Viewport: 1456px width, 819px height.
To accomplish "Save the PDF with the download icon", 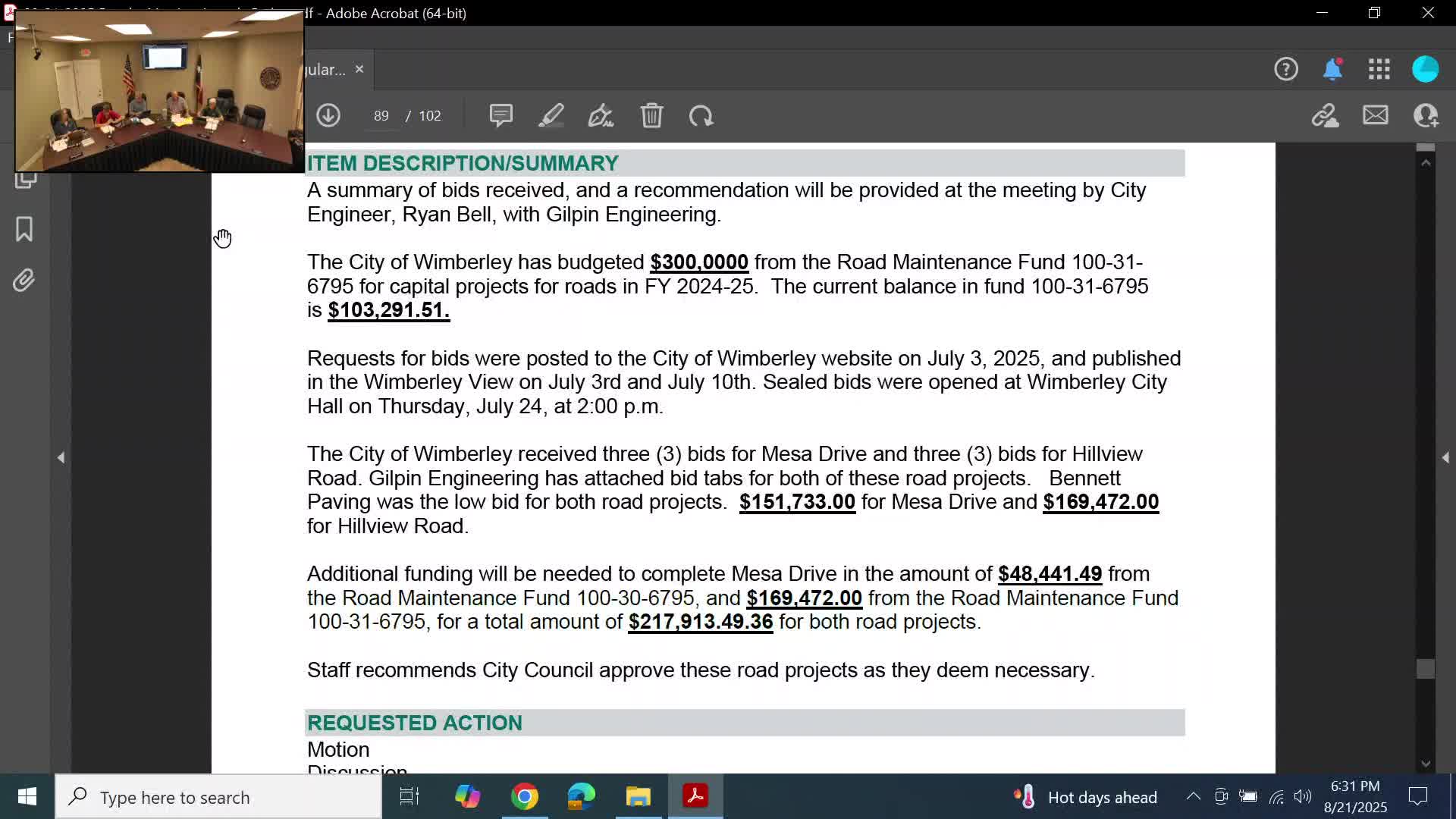I will click(328, 115).
